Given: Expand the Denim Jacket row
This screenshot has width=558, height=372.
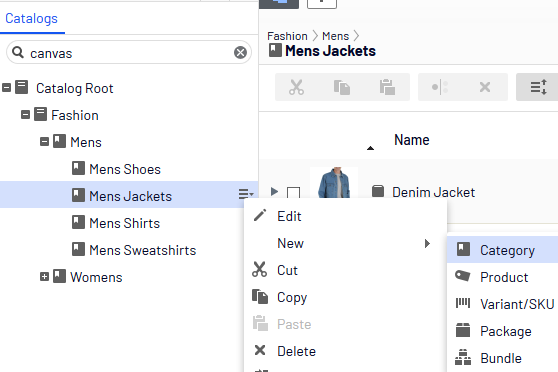Looking at the screenshot, I should (x=274, y=192).
